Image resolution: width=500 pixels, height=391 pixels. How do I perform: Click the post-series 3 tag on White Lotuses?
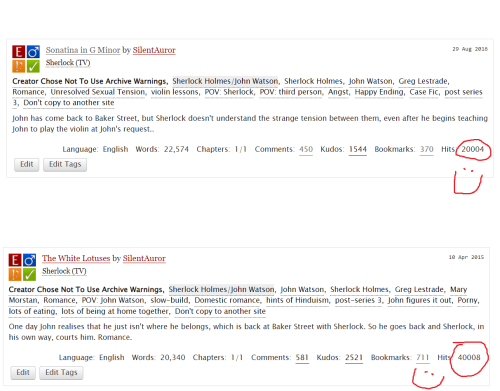coord(358,300)
